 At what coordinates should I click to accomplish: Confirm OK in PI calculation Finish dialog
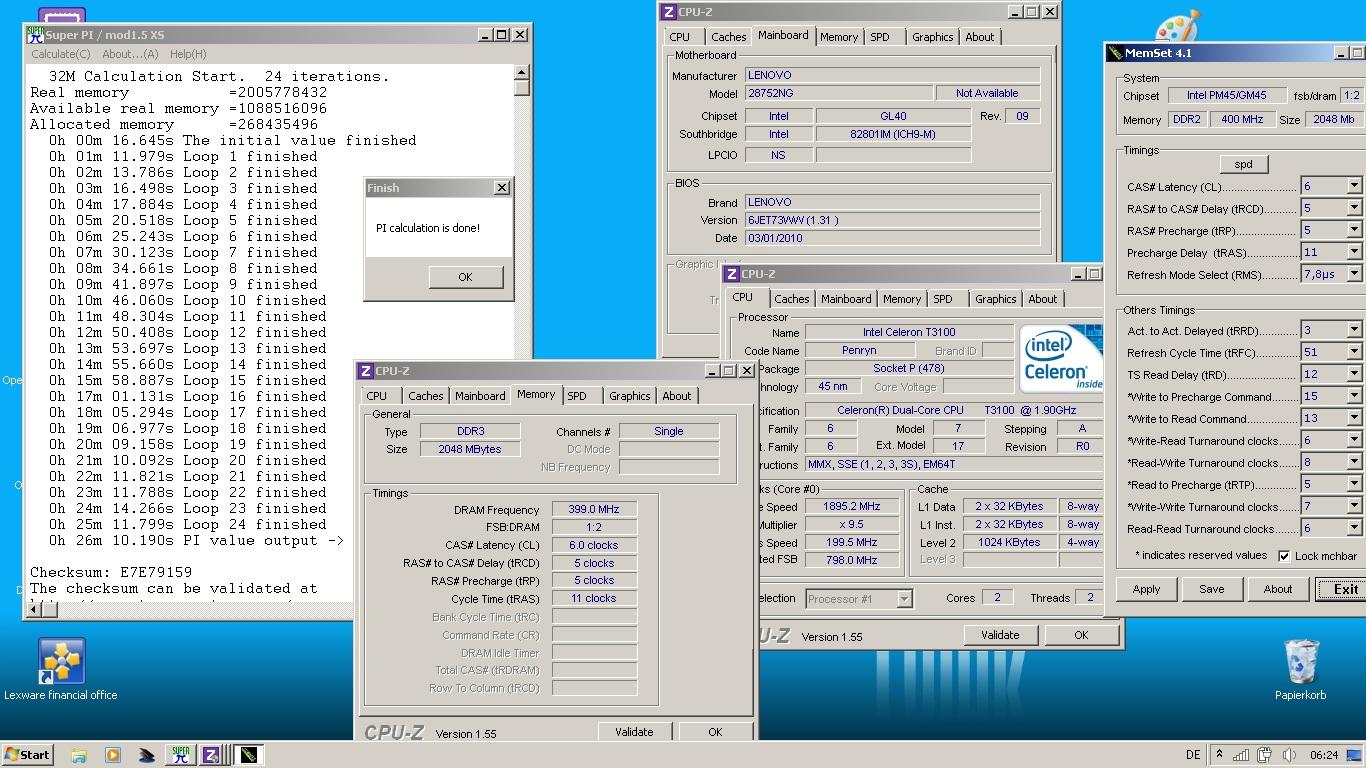[x=465, y=277]
